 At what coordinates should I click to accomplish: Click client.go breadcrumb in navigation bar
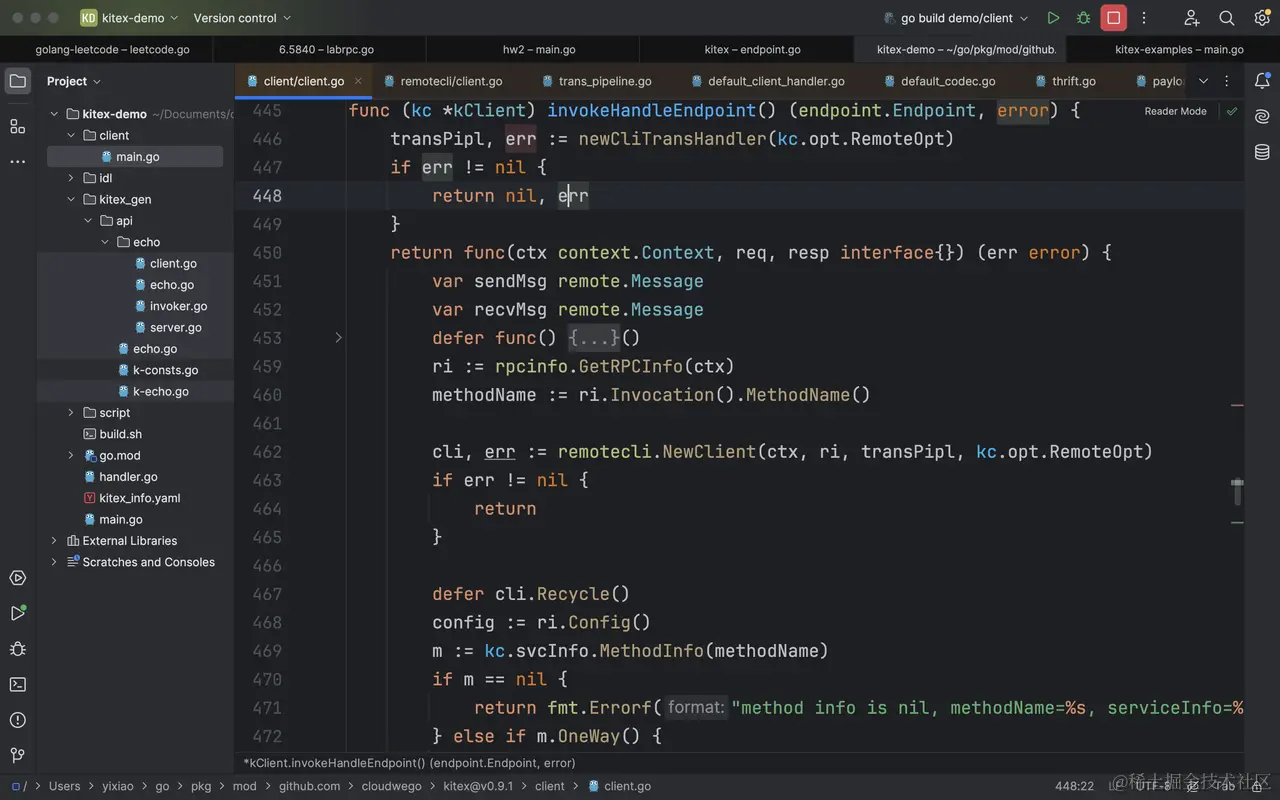tap(620, 786)
